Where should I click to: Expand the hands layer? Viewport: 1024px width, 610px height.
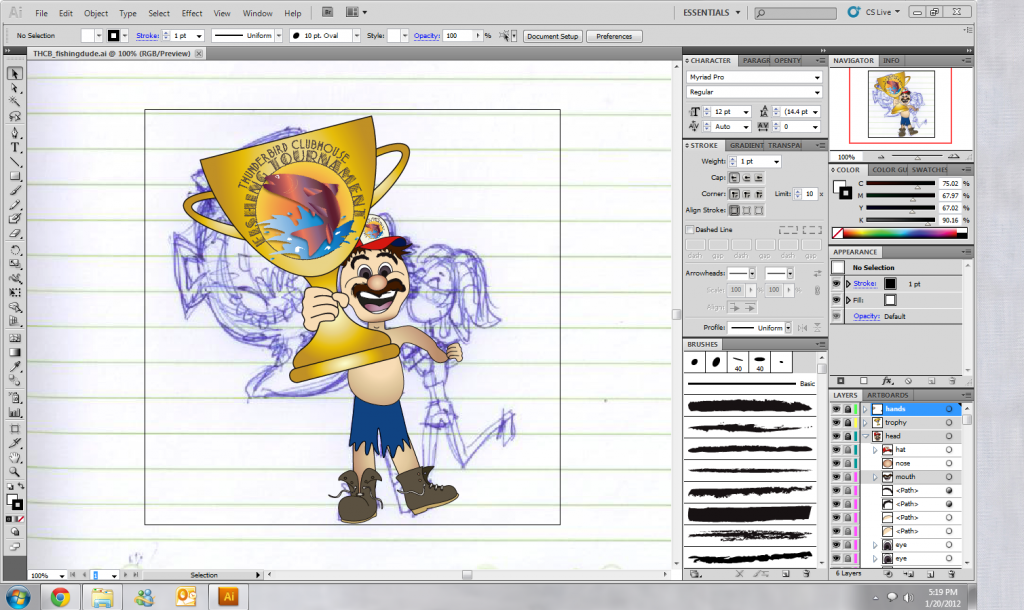pos(865,409)
